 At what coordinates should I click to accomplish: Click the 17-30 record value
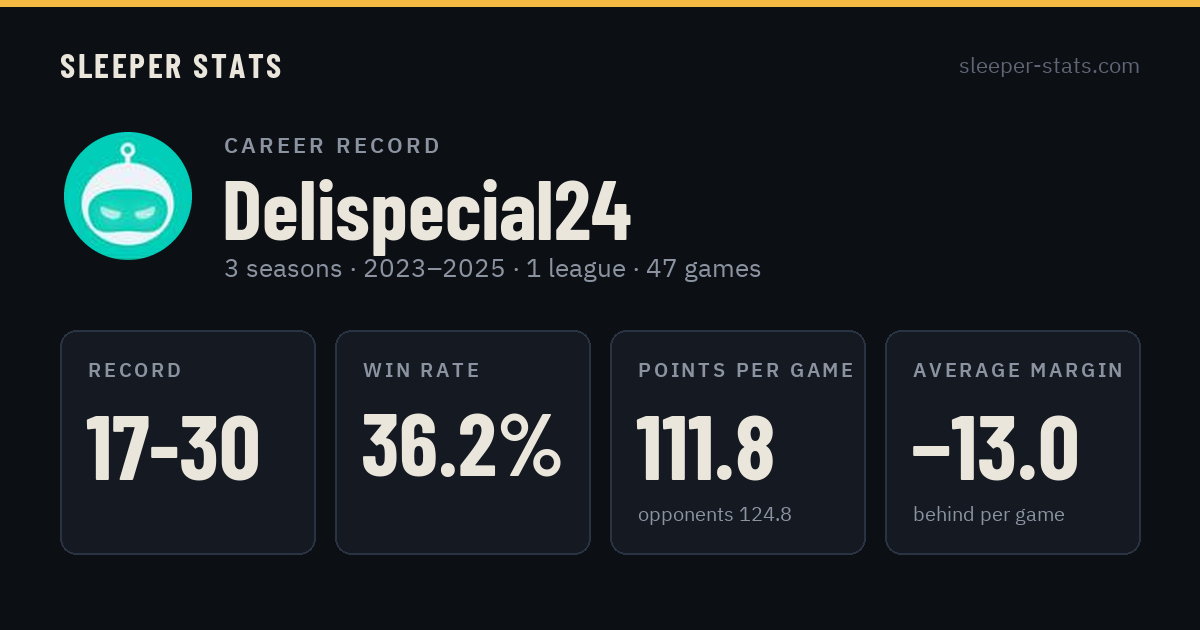tap(174, 448)
